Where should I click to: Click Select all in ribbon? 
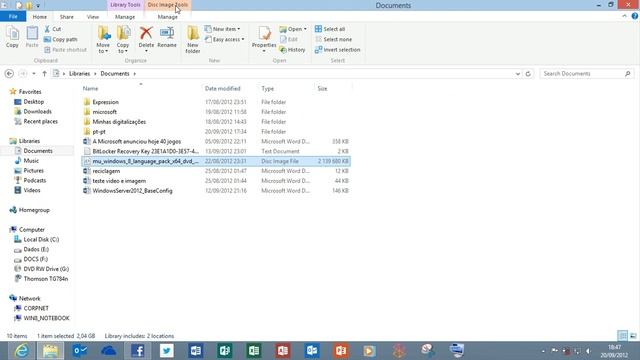tap(330, 29)
